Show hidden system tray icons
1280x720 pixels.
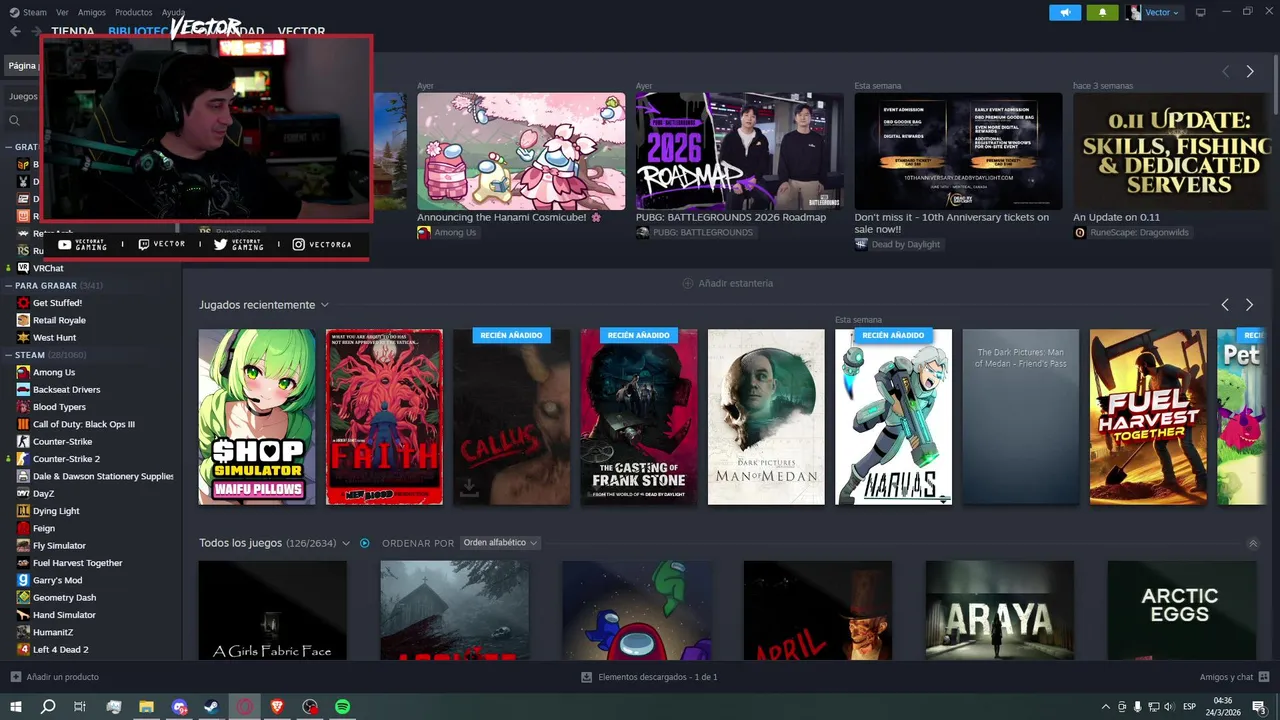(x=1105, y=707)
